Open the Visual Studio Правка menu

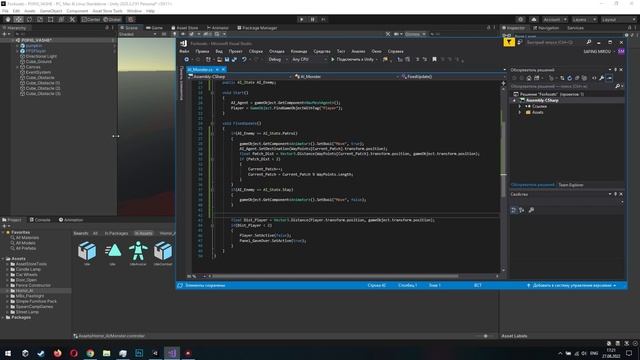point(202,51)
